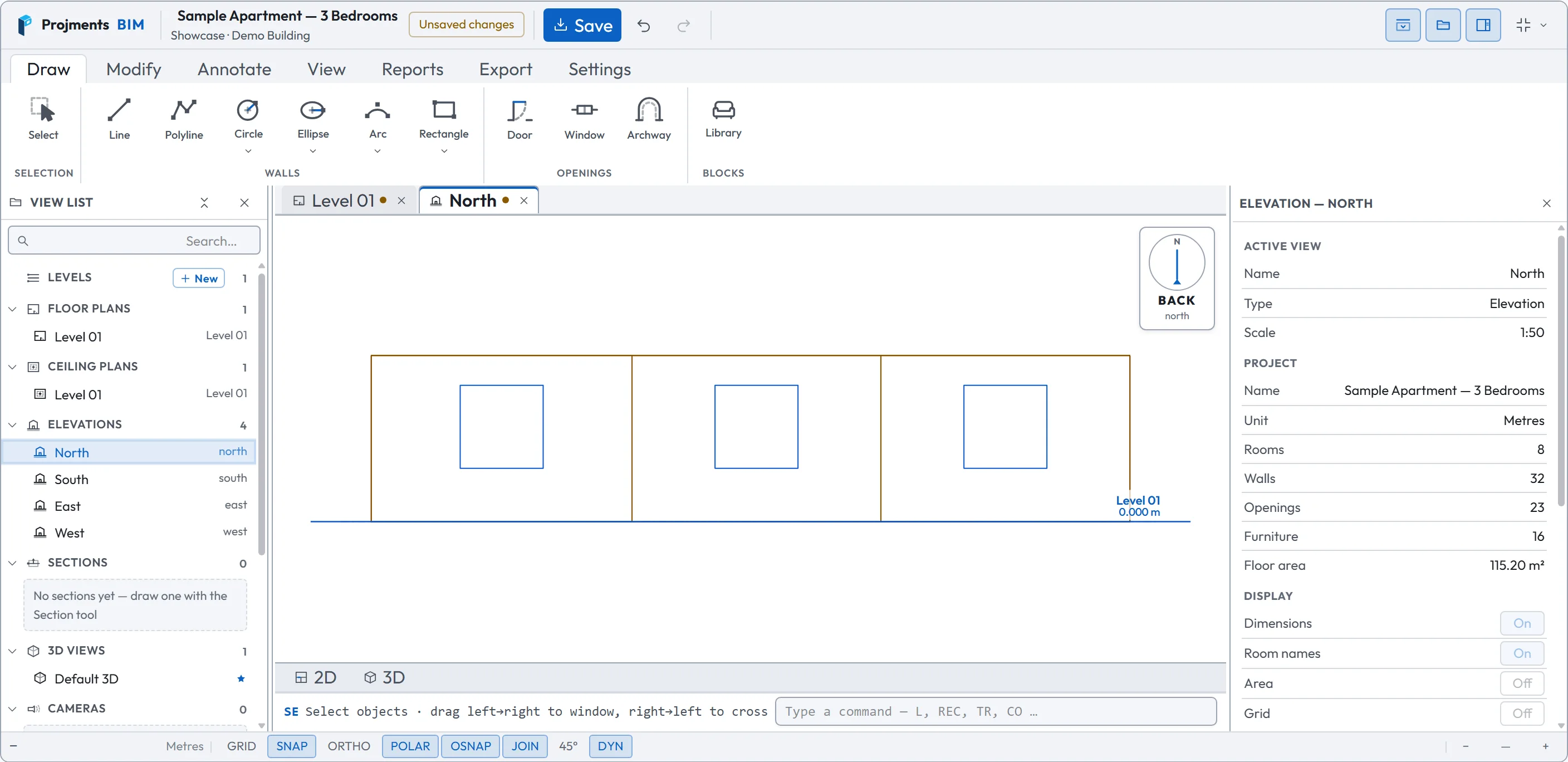Select the Ellipse tool icon
Image resolution: width=1568 pixels, height=762 pixels.
[313, 110]
